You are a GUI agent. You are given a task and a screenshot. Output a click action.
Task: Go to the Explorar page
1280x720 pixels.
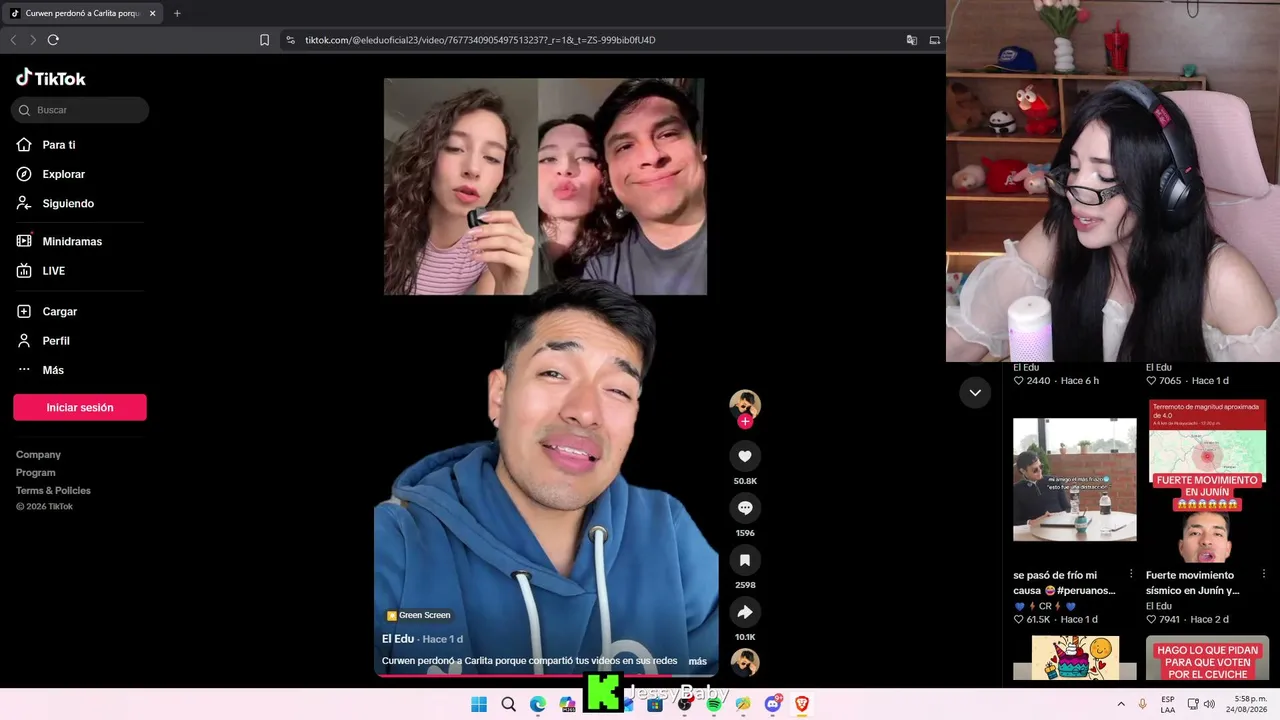51,174
